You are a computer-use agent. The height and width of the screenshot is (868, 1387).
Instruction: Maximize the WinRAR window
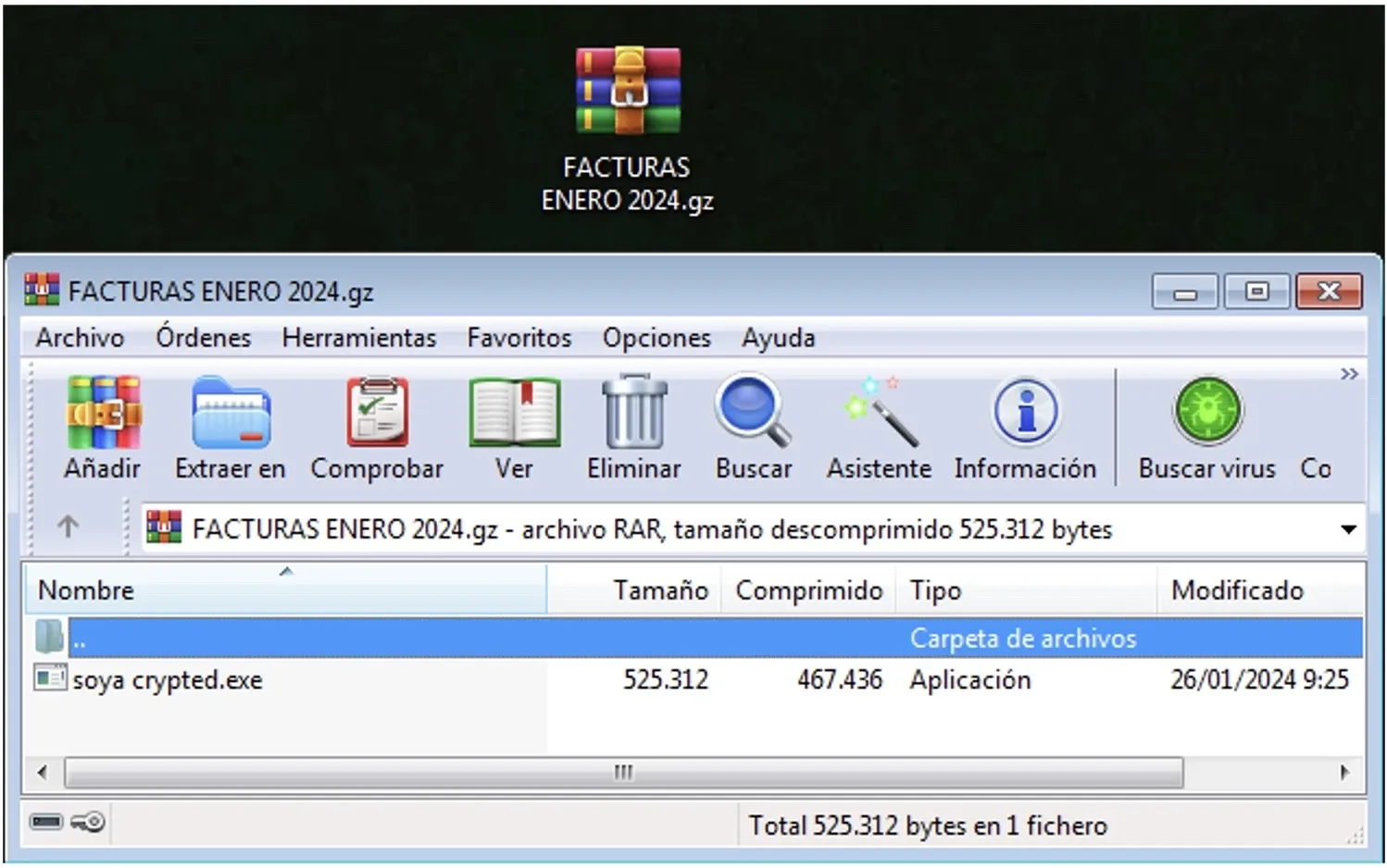[1256, 291]
